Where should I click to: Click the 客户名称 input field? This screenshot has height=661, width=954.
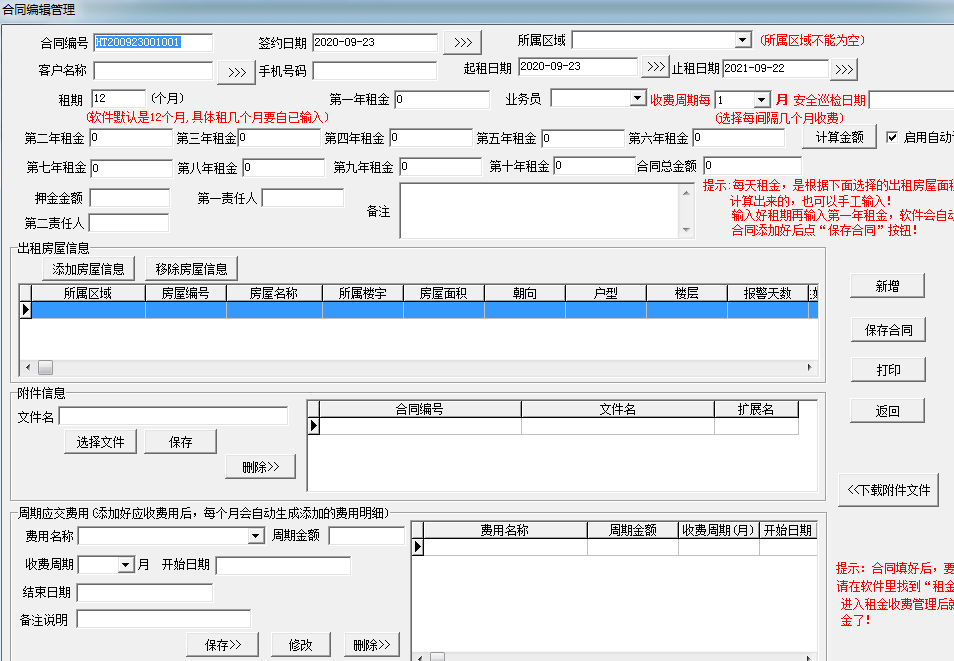pyautogui.click(x=153, y=71)
